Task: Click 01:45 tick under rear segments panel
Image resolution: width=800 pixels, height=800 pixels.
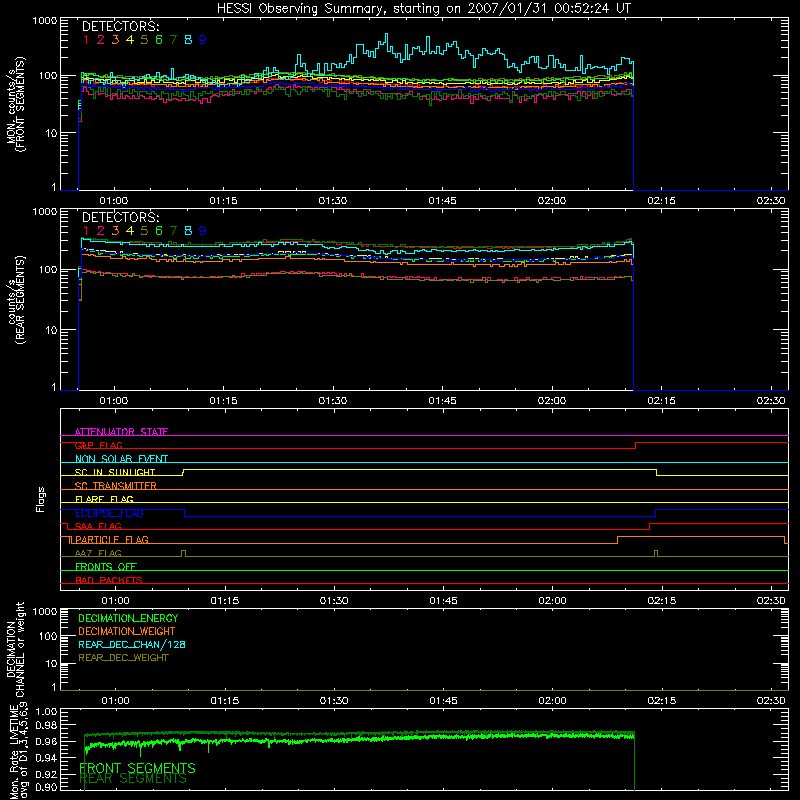Action: [442, 401]
